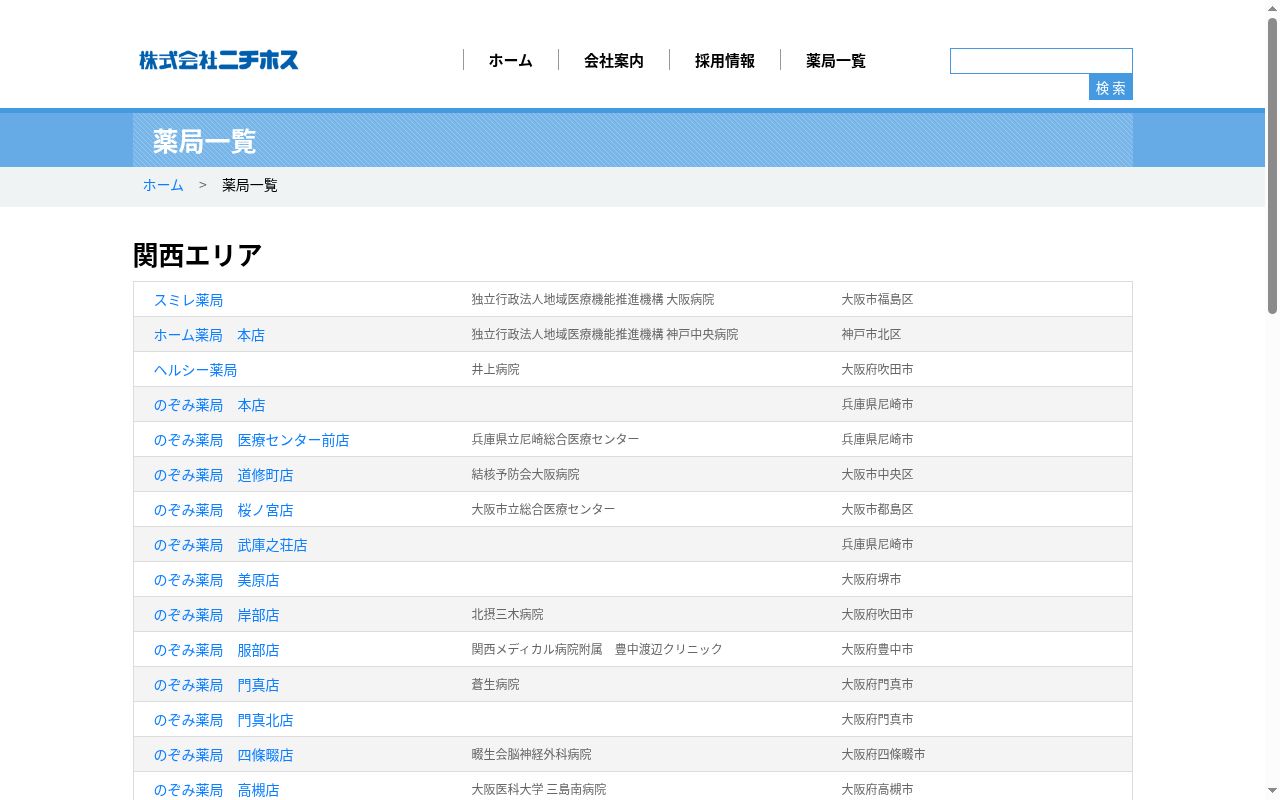
Task: Click the 検索 search button
Action: [1111, 88]
